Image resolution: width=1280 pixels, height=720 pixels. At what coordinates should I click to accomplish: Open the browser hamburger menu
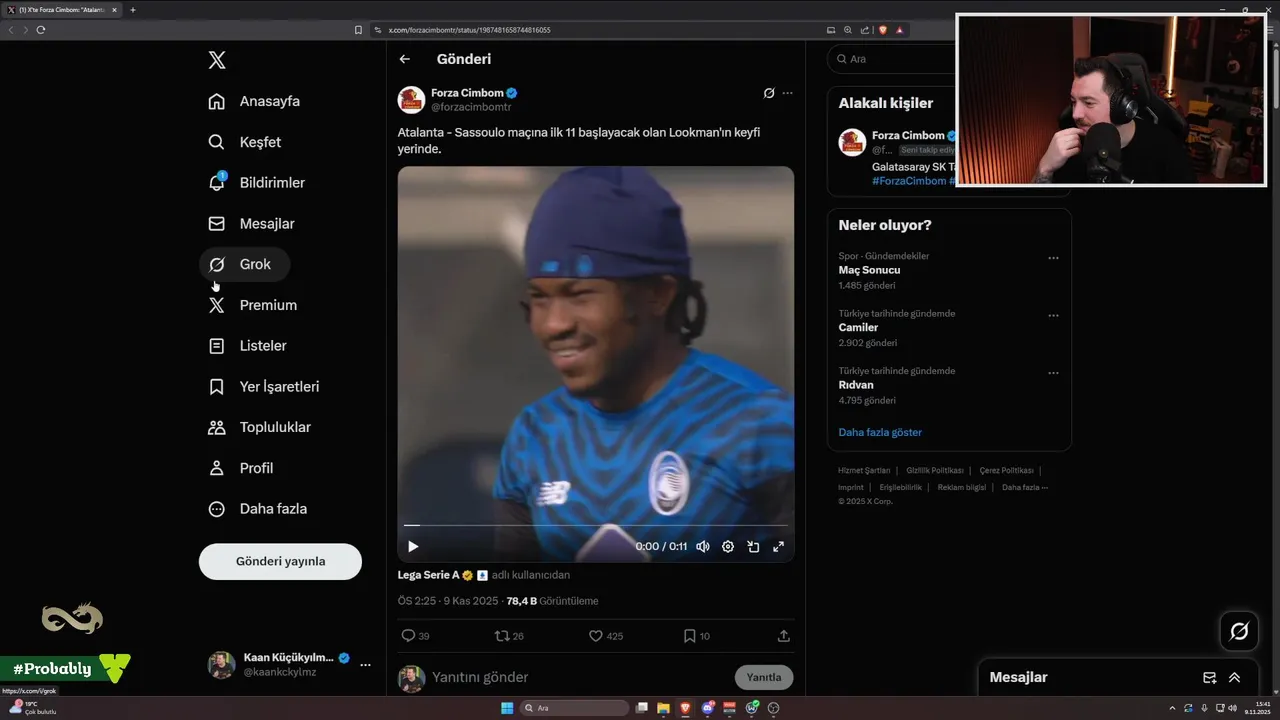(1272, 30)
